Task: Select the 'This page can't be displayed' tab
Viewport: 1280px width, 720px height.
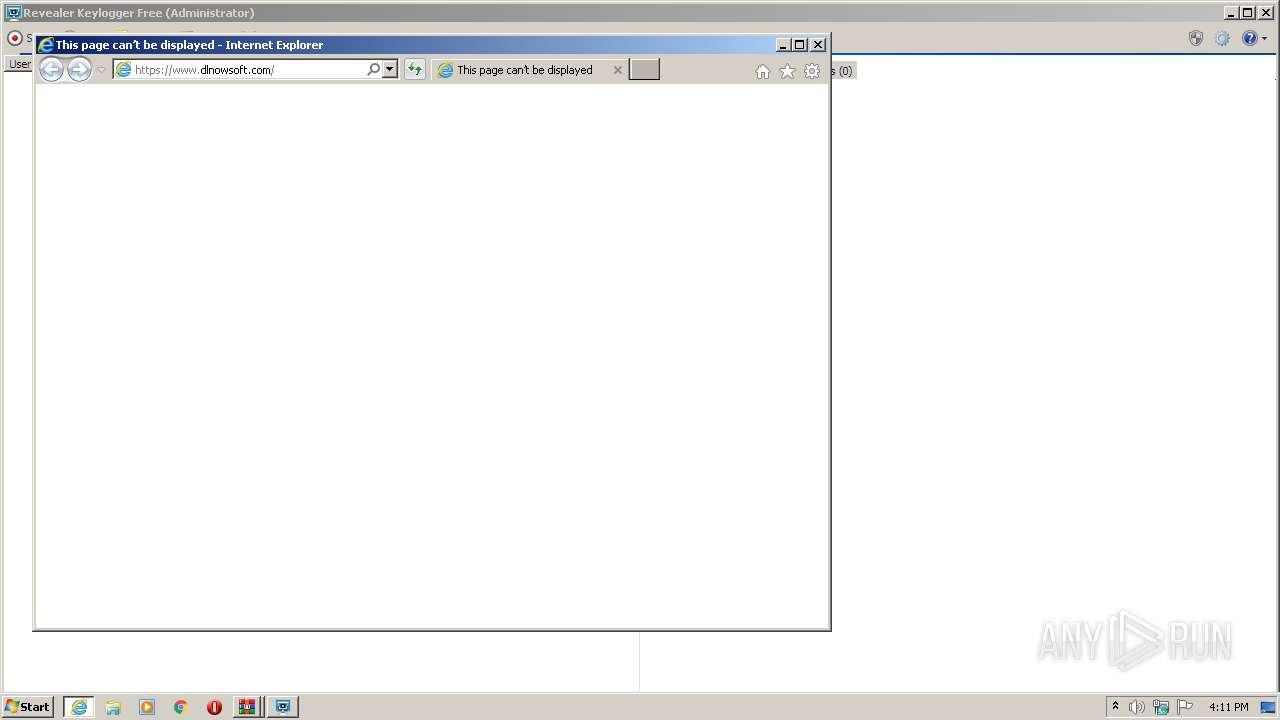Action: point(524,70)
